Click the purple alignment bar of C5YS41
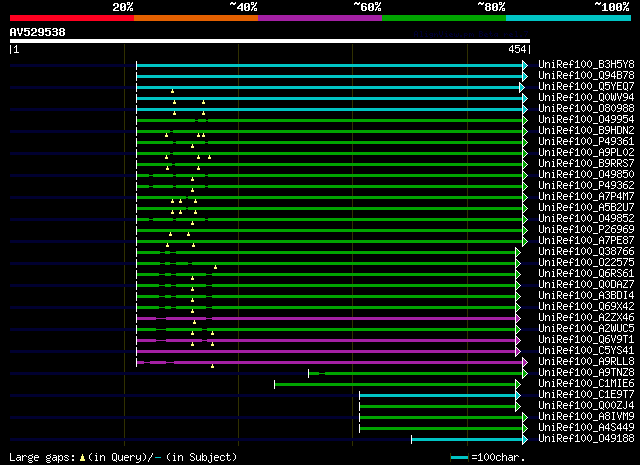Screen dimensions: 640x465 pyautogui.click(x=326, y=352)
